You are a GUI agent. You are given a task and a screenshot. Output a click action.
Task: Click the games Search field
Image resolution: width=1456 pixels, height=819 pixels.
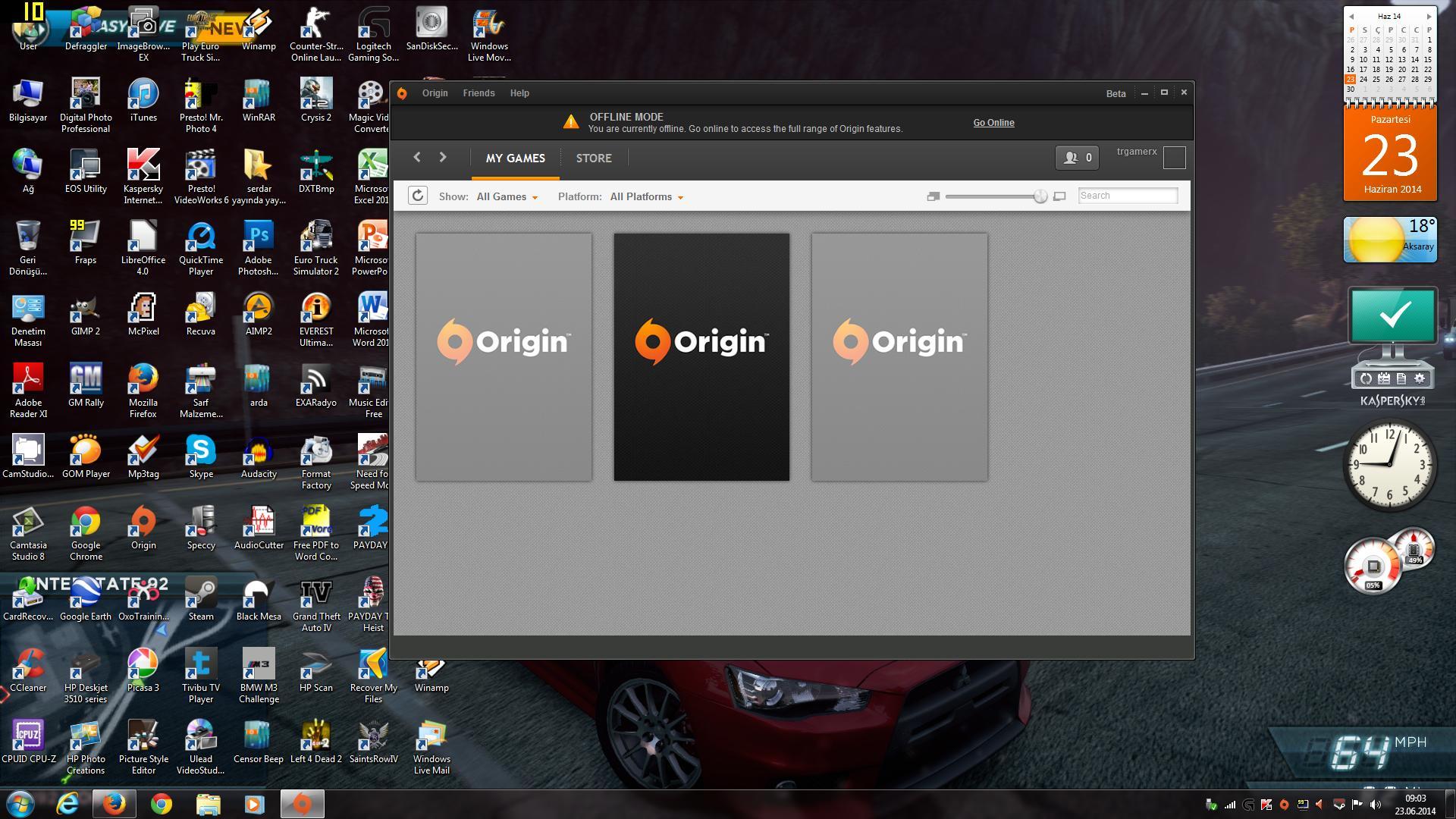click(x=1128, y=196)
